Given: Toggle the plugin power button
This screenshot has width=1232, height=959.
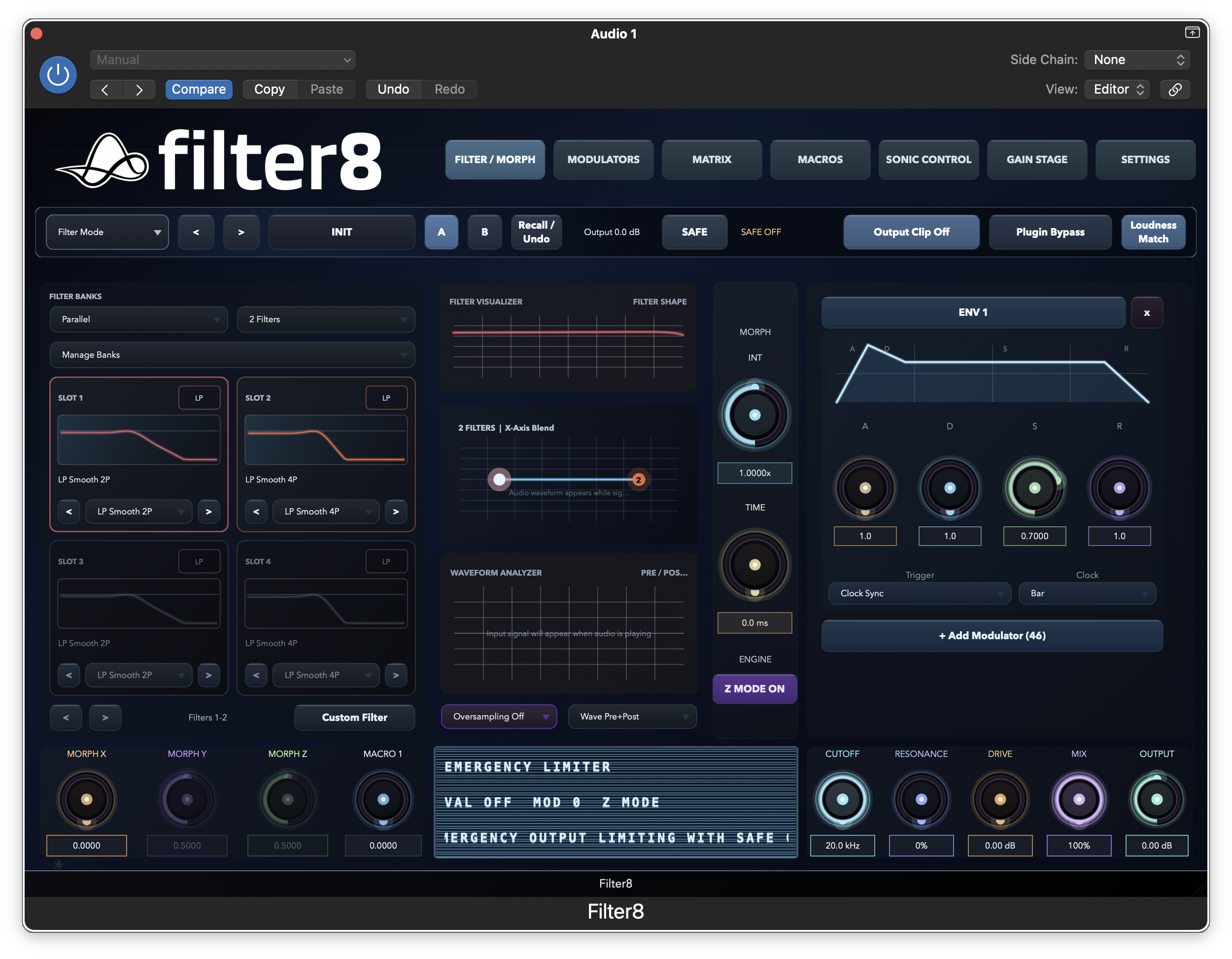Looking at the screenshot, I should point(58,74).
